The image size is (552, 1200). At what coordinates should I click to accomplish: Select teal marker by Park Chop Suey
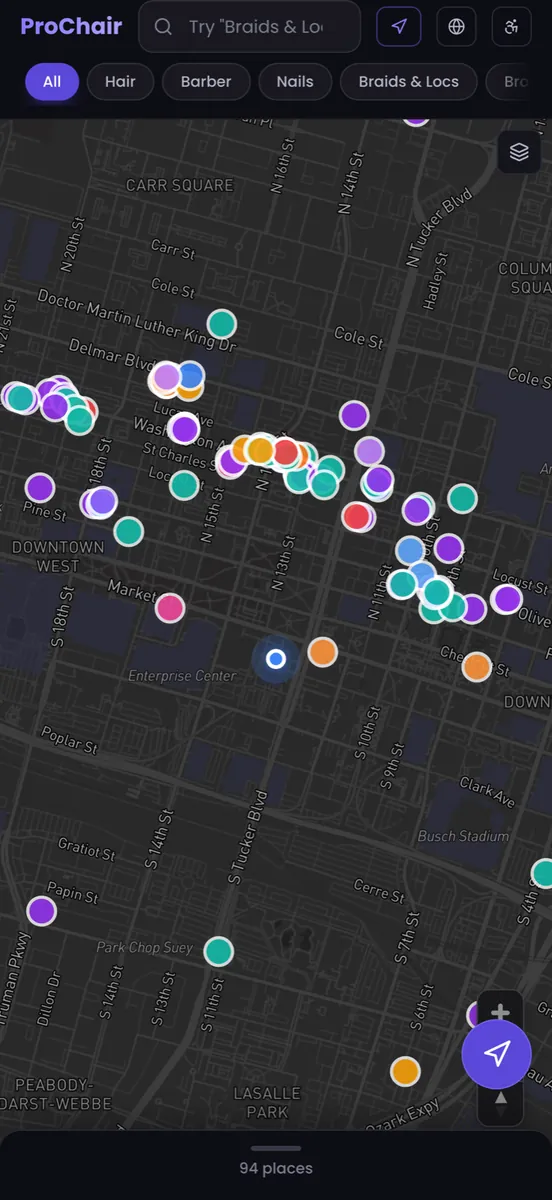[219, 951]
